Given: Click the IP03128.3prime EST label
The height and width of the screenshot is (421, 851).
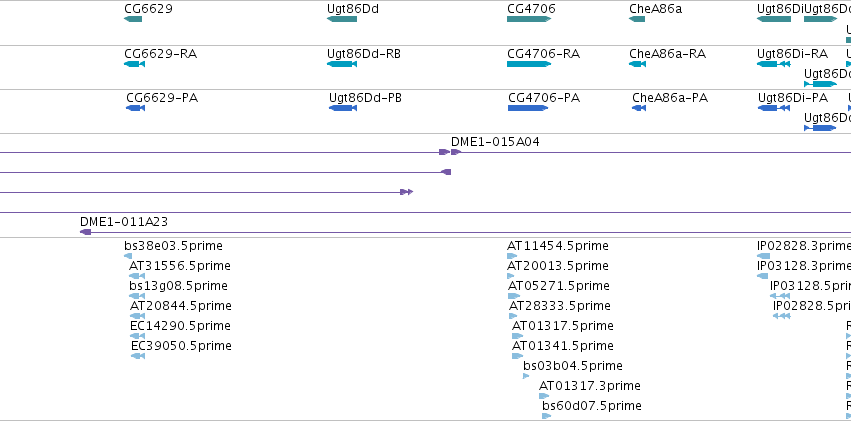Looking at the screenshot, I should click(804, 266).
